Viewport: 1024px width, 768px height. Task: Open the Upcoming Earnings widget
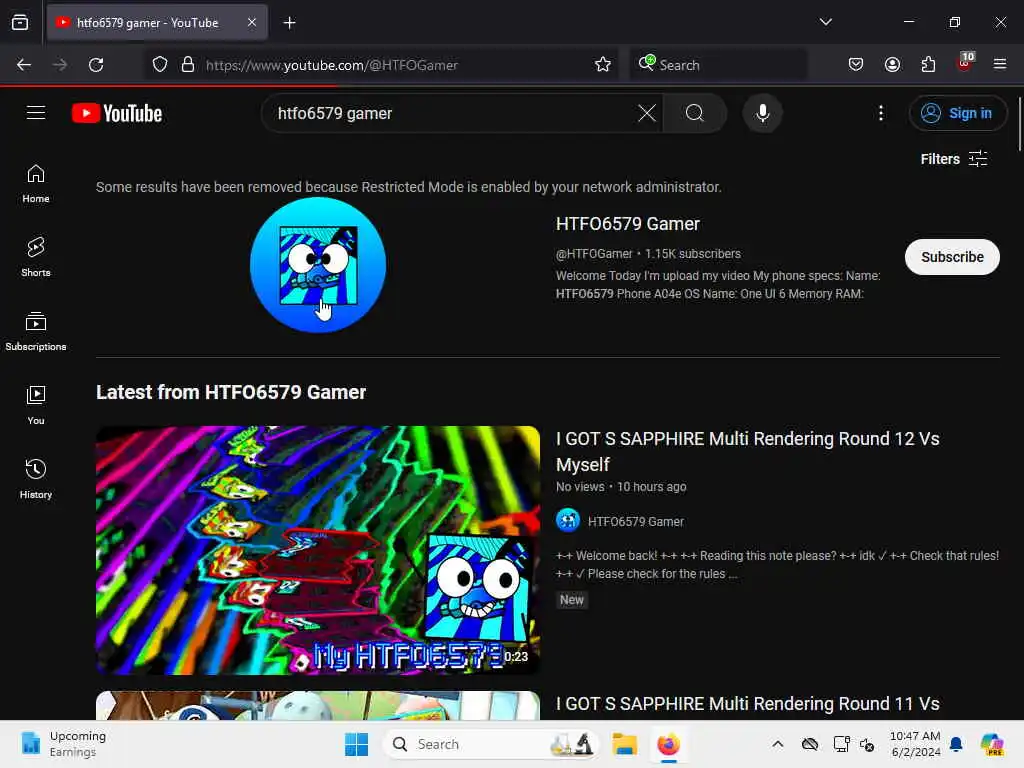63,744
